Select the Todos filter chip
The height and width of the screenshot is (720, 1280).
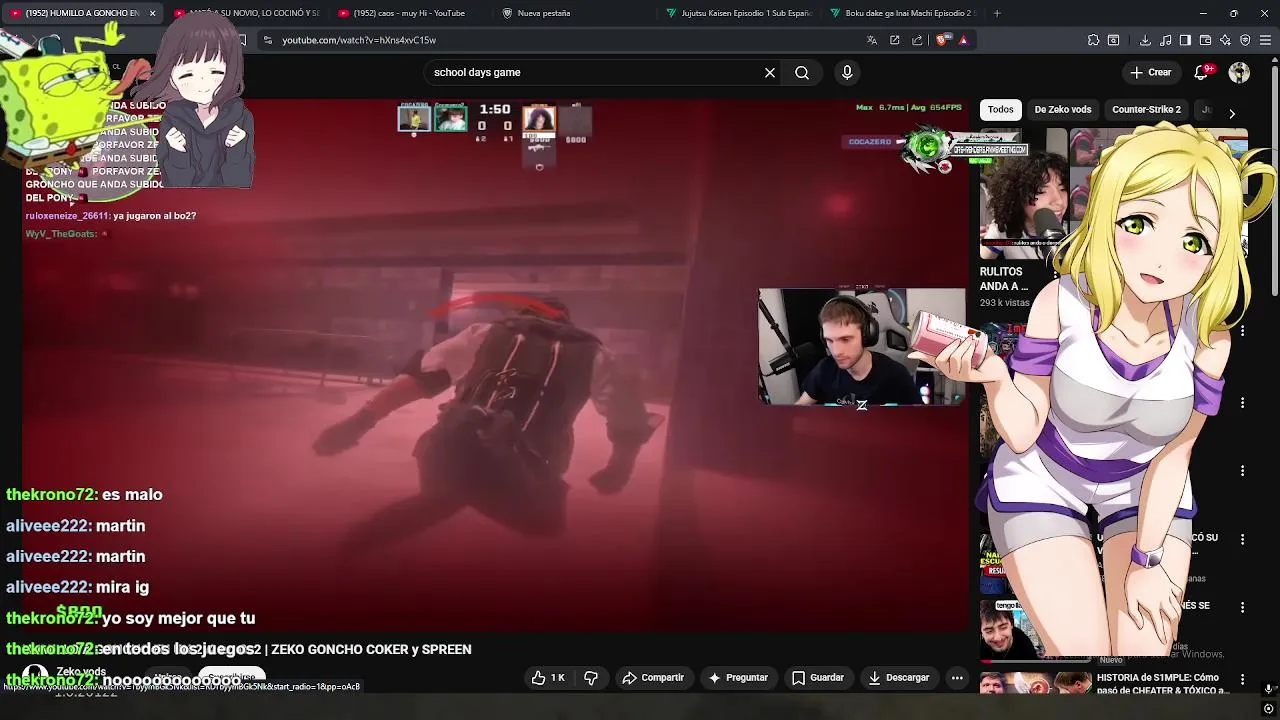(1000, 109)
